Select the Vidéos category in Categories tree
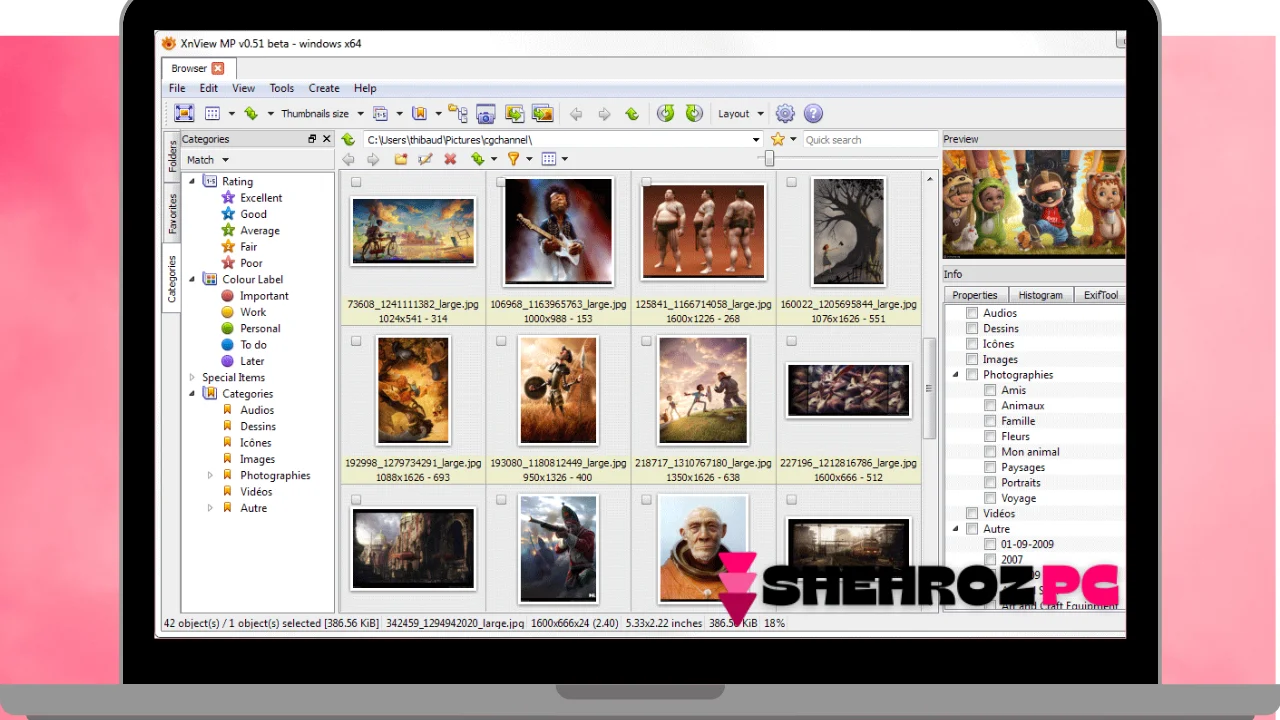Image resolution: width=1280 pixels, height=720 pixels. click(x=256, y=492)
